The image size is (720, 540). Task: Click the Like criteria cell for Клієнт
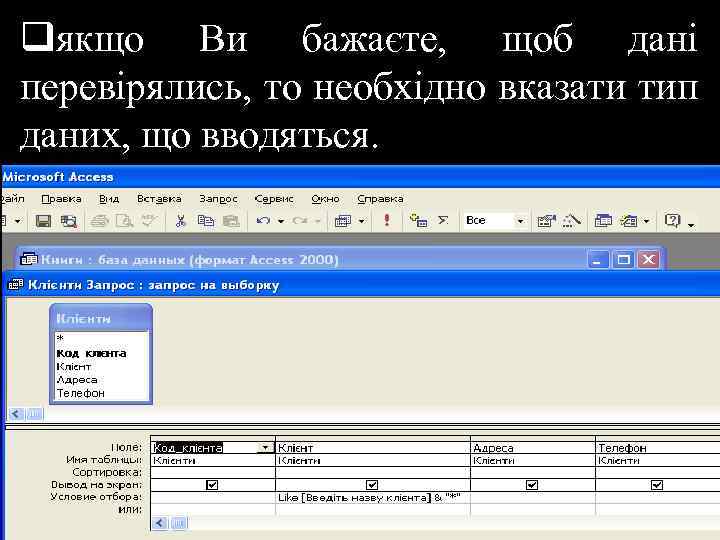[373, 497]
